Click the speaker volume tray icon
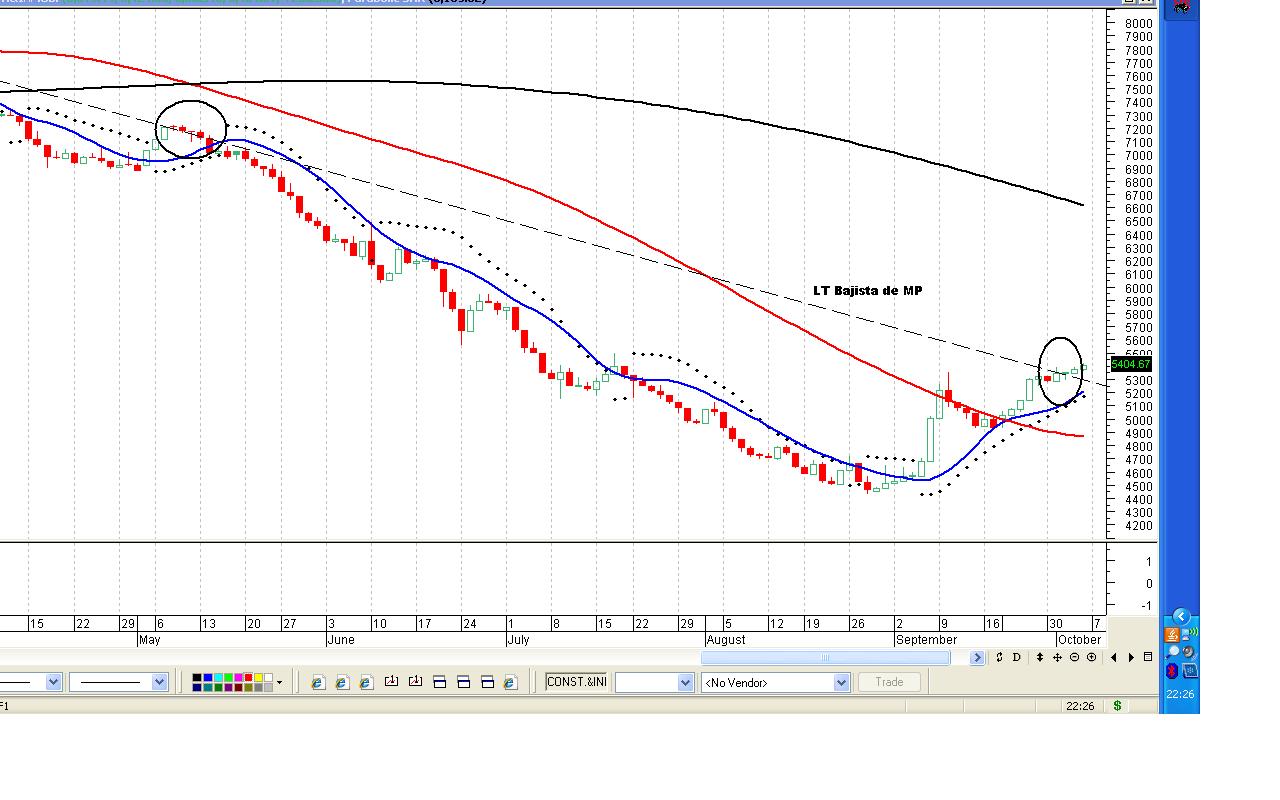 [1190, 653]
